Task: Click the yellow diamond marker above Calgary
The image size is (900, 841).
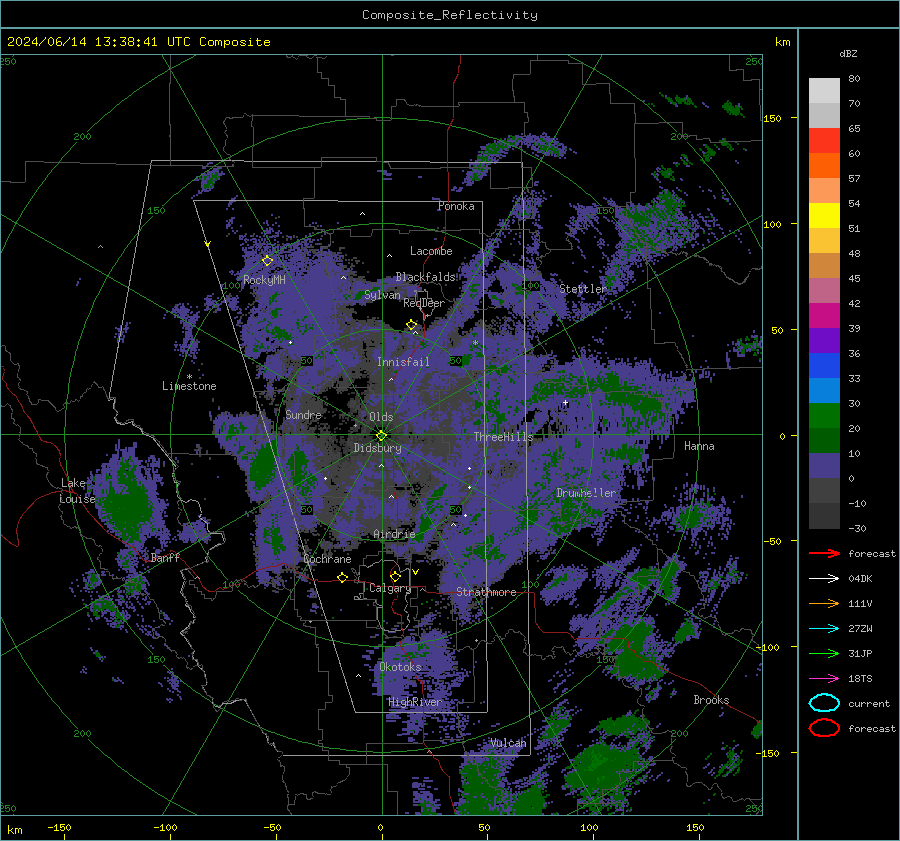Action: [x=395, y=576]
